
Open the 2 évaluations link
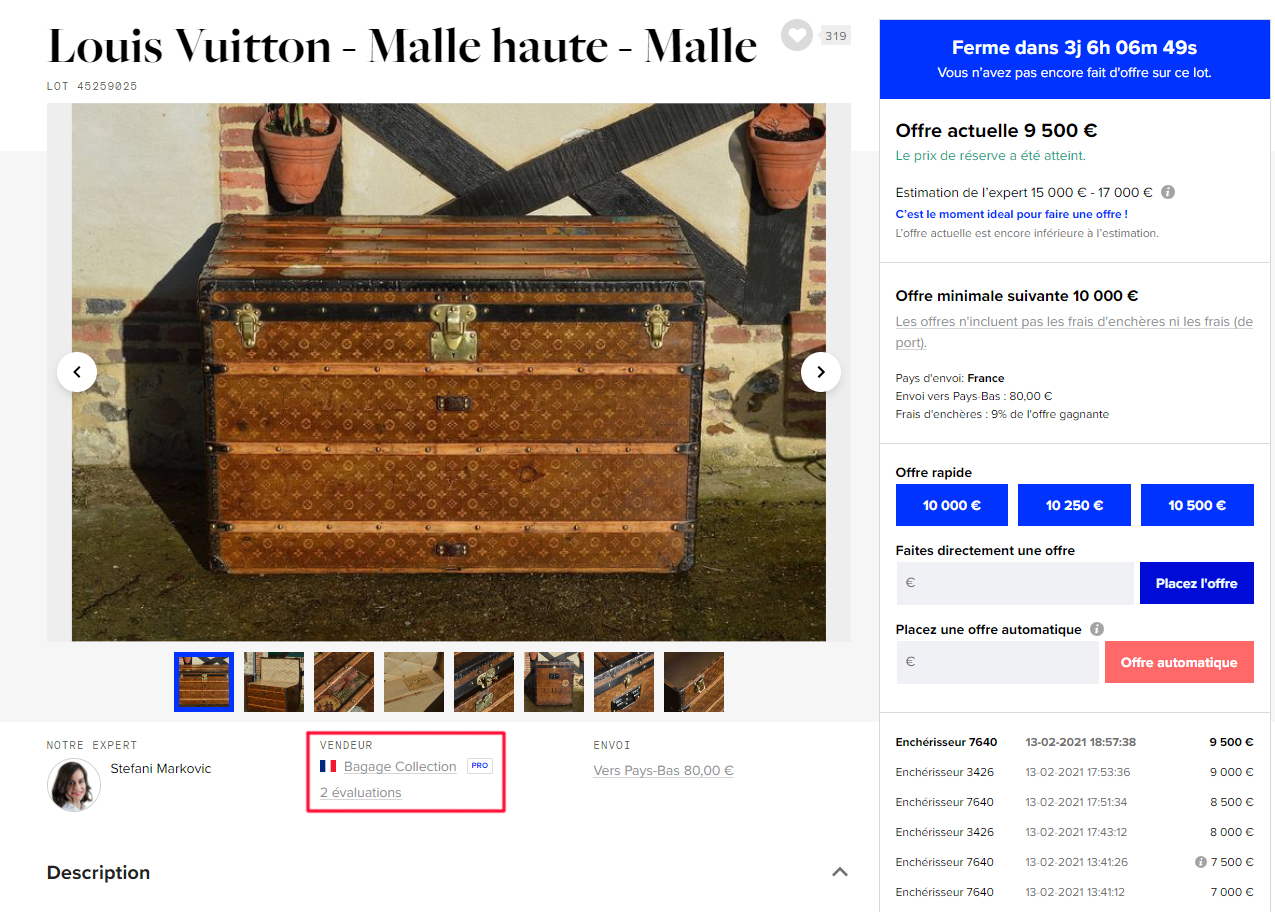(361, 792)
